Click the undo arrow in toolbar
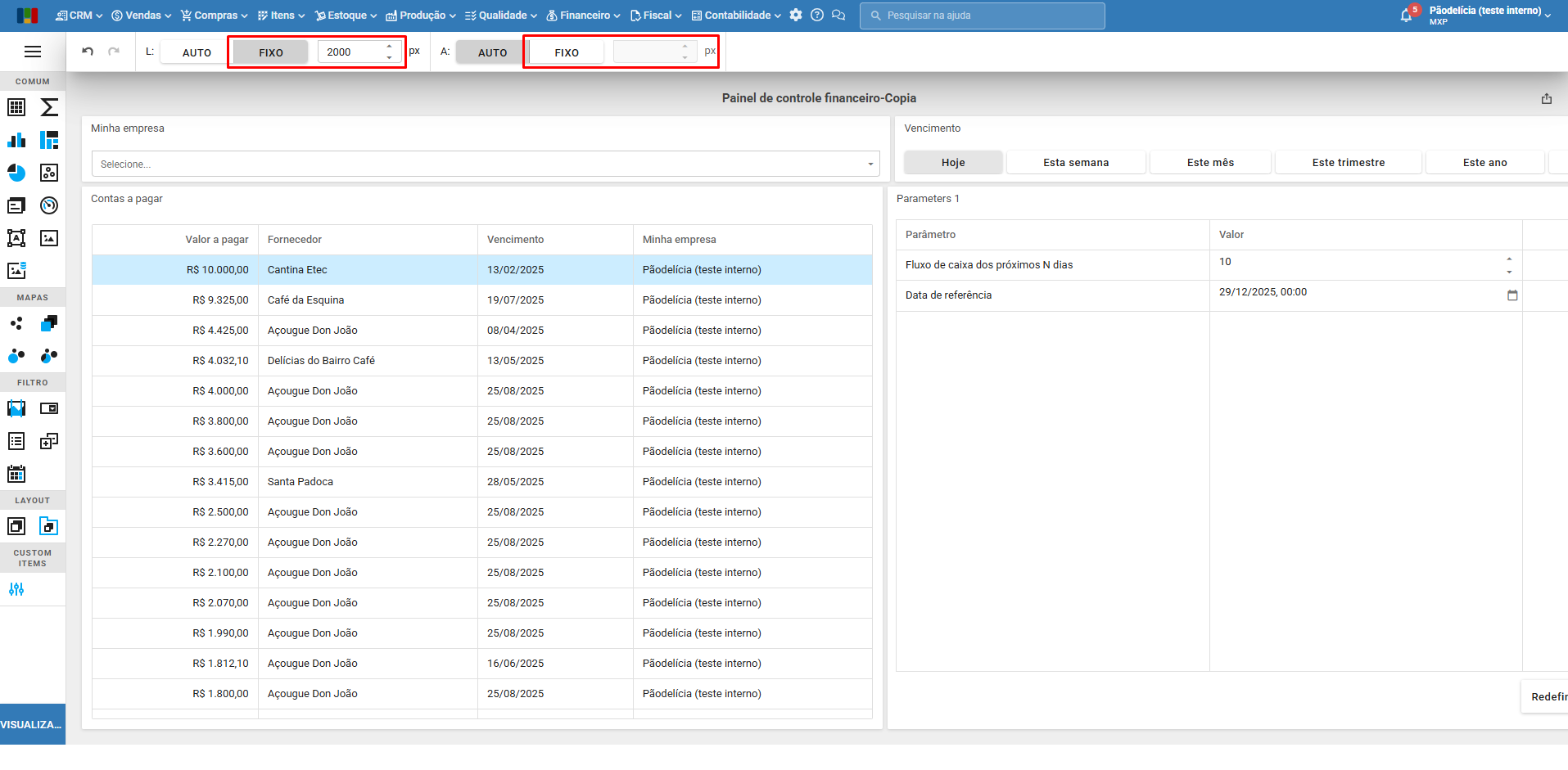This screenshot has width=1568, height=770. [88, 52]
